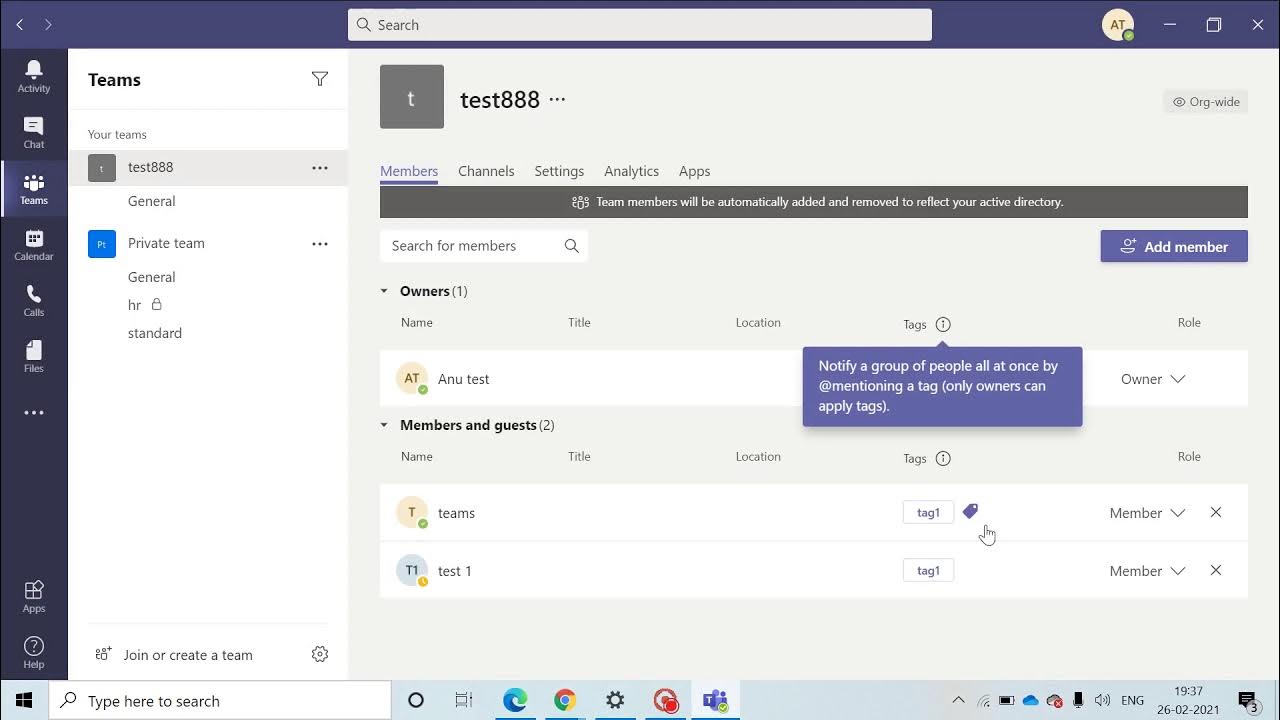The width and height of the screenshot is (1280, 720).
Task: Select the Teams sidebar icon
Action: [x=34, y=188]
